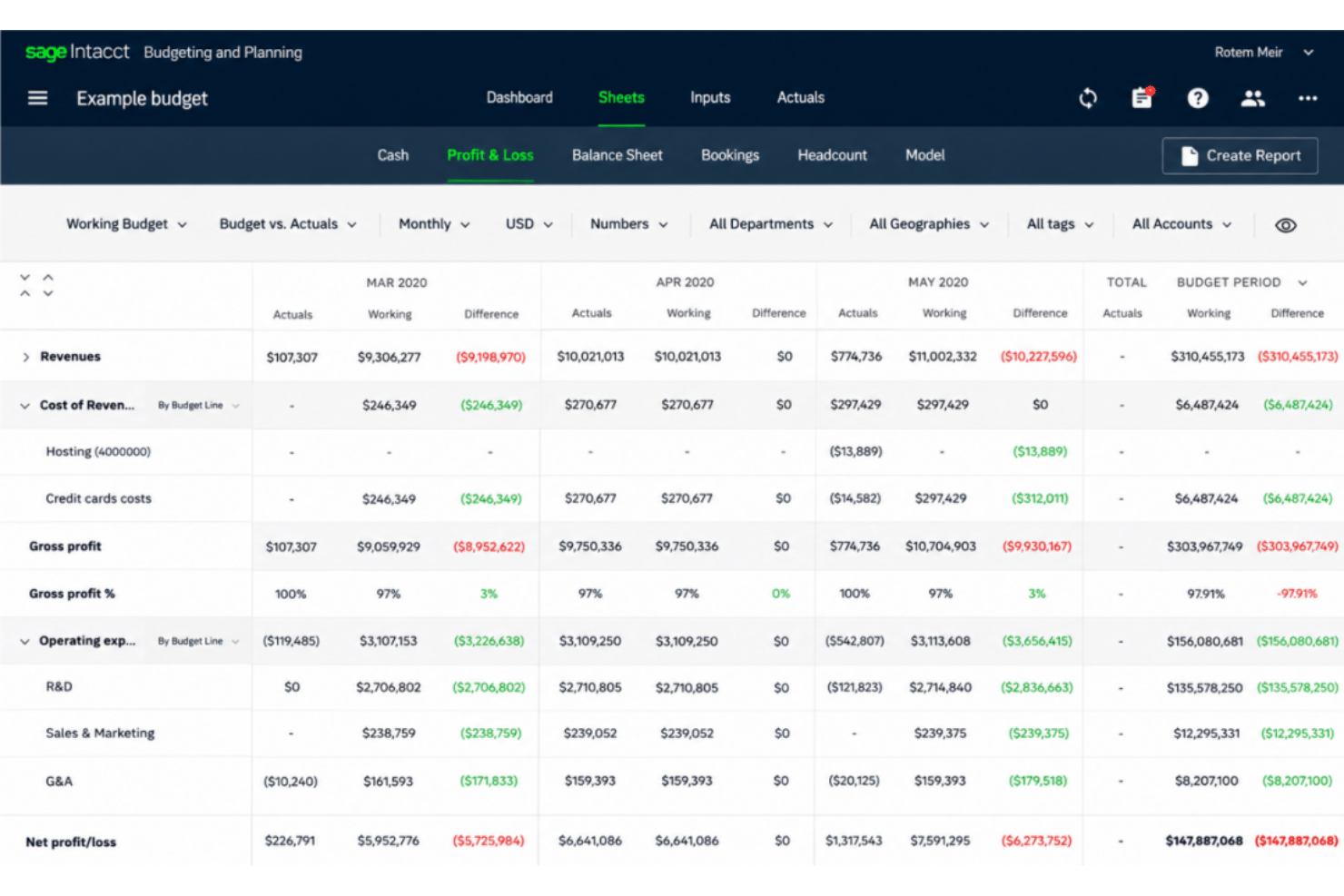1344x896 pixels.
Task: Open the All tags dropdown
Action: [x=1060, y=224]
